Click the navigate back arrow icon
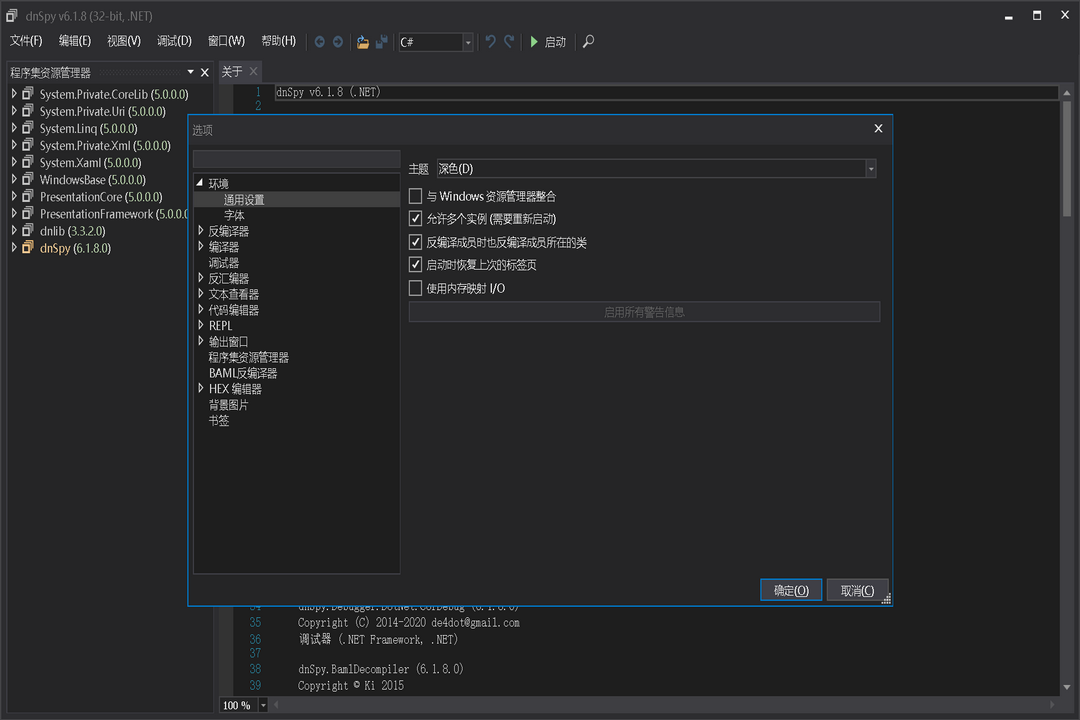This screenshot has width=1080, height=720. 318,41
